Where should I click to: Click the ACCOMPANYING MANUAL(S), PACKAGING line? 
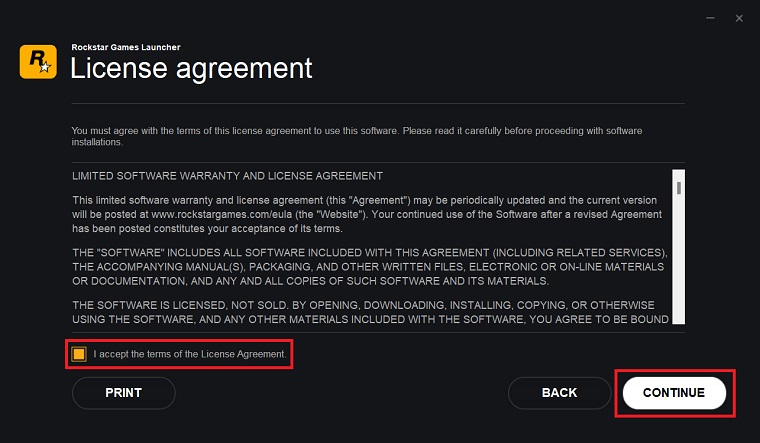[x=368, y=267]
